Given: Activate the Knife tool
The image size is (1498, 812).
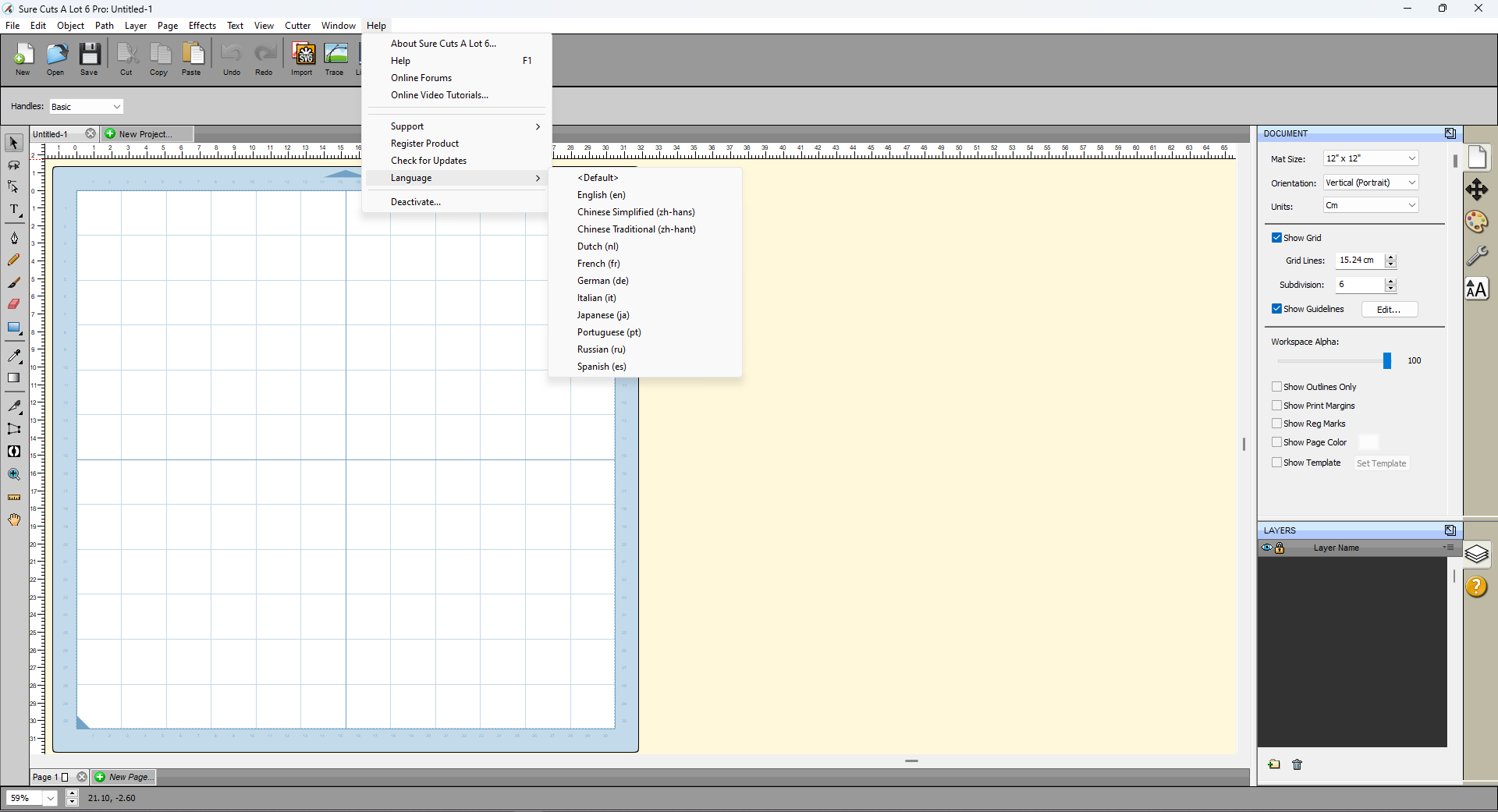Looking at the screenshot, I should [13, 406].
